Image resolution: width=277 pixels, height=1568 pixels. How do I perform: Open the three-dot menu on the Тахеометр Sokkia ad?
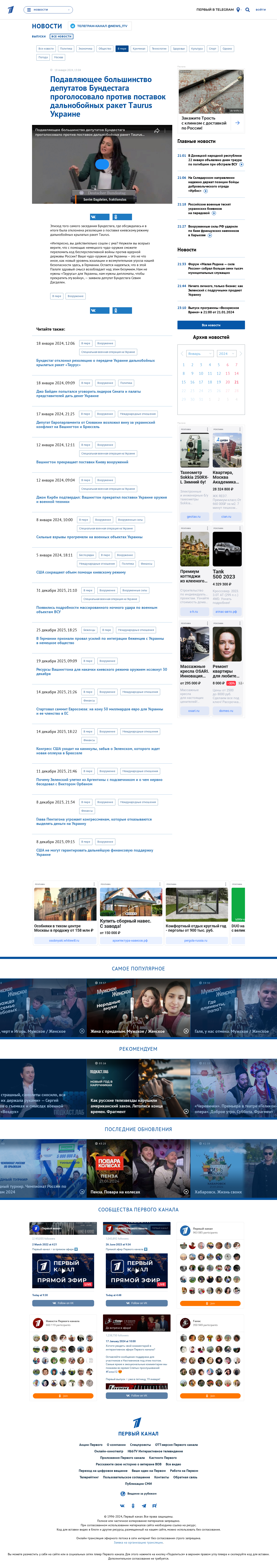(208, 430)
